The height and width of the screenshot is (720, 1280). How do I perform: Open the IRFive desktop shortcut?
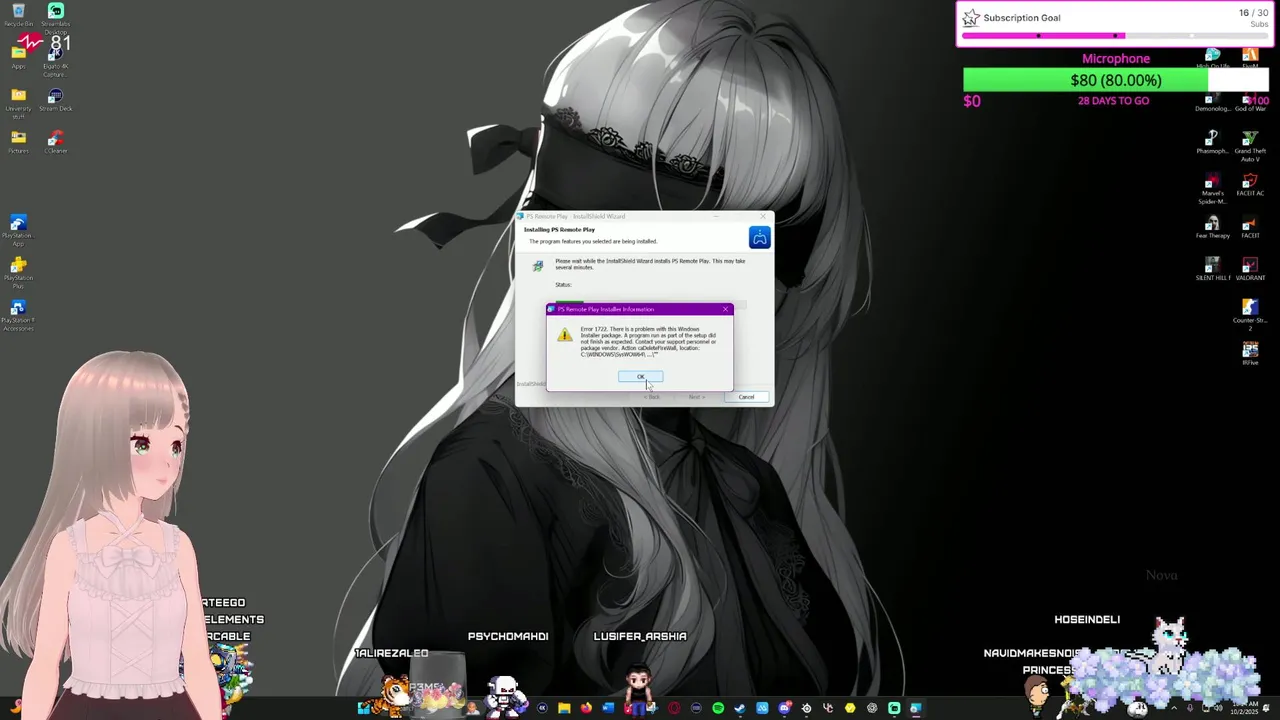pos(1250,353)
